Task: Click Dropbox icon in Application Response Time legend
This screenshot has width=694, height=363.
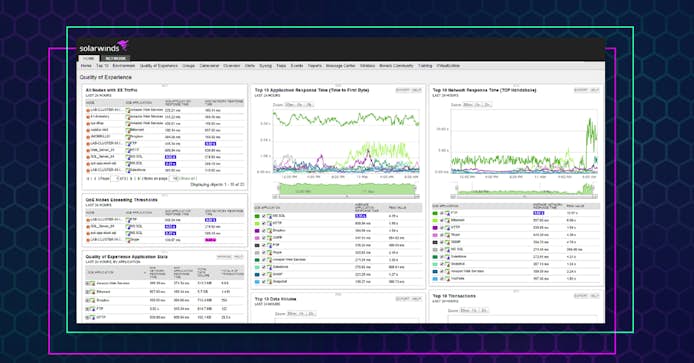Action: tap(269, 231)
